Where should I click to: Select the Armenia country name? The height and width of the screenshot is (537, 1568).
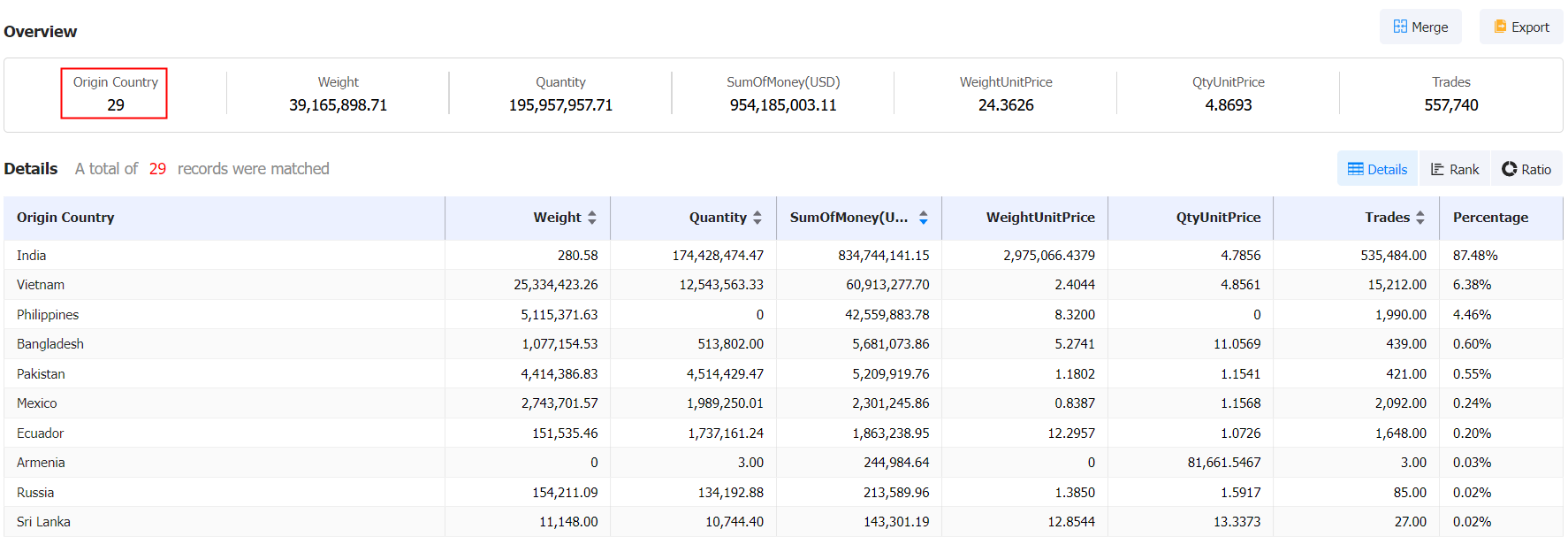[41, 463]
